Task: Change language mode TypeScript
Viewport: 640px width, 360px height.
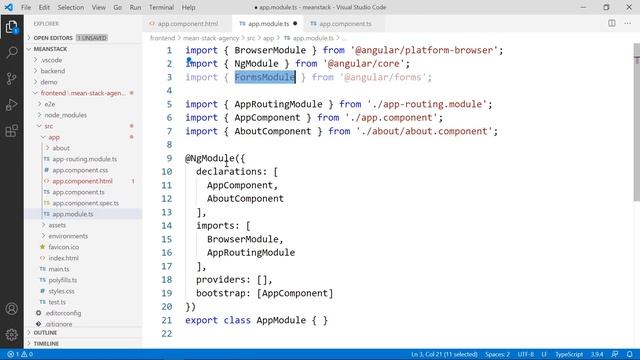Action: (569, 354)
